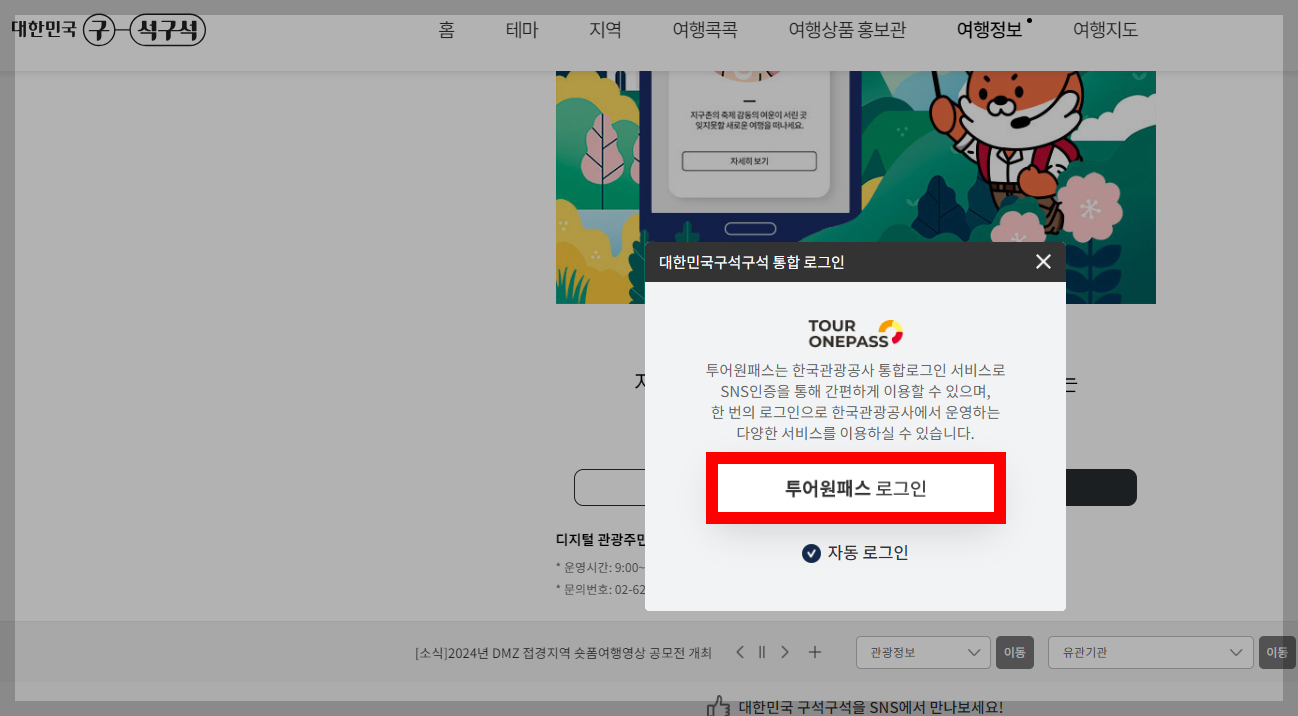Click the plus icon for more news
The image size is (1298, 716).
coord(815,652)
